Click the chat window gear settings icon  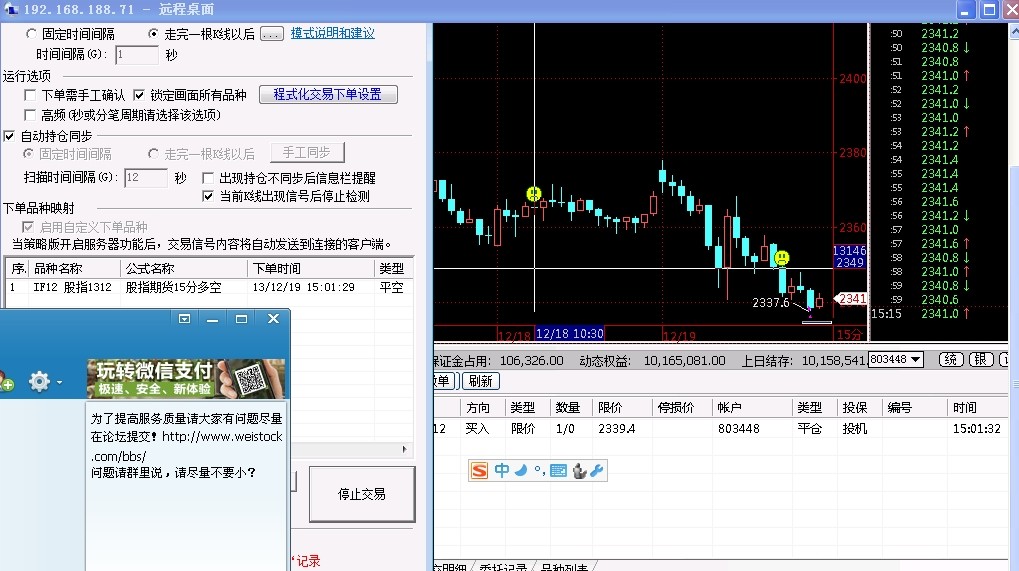39,381
